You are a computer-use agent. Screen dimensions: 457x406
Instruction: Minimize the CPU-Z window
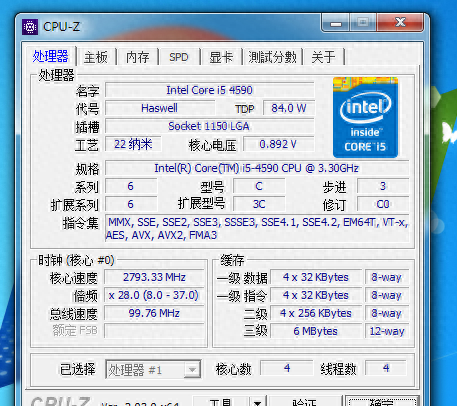336,23
